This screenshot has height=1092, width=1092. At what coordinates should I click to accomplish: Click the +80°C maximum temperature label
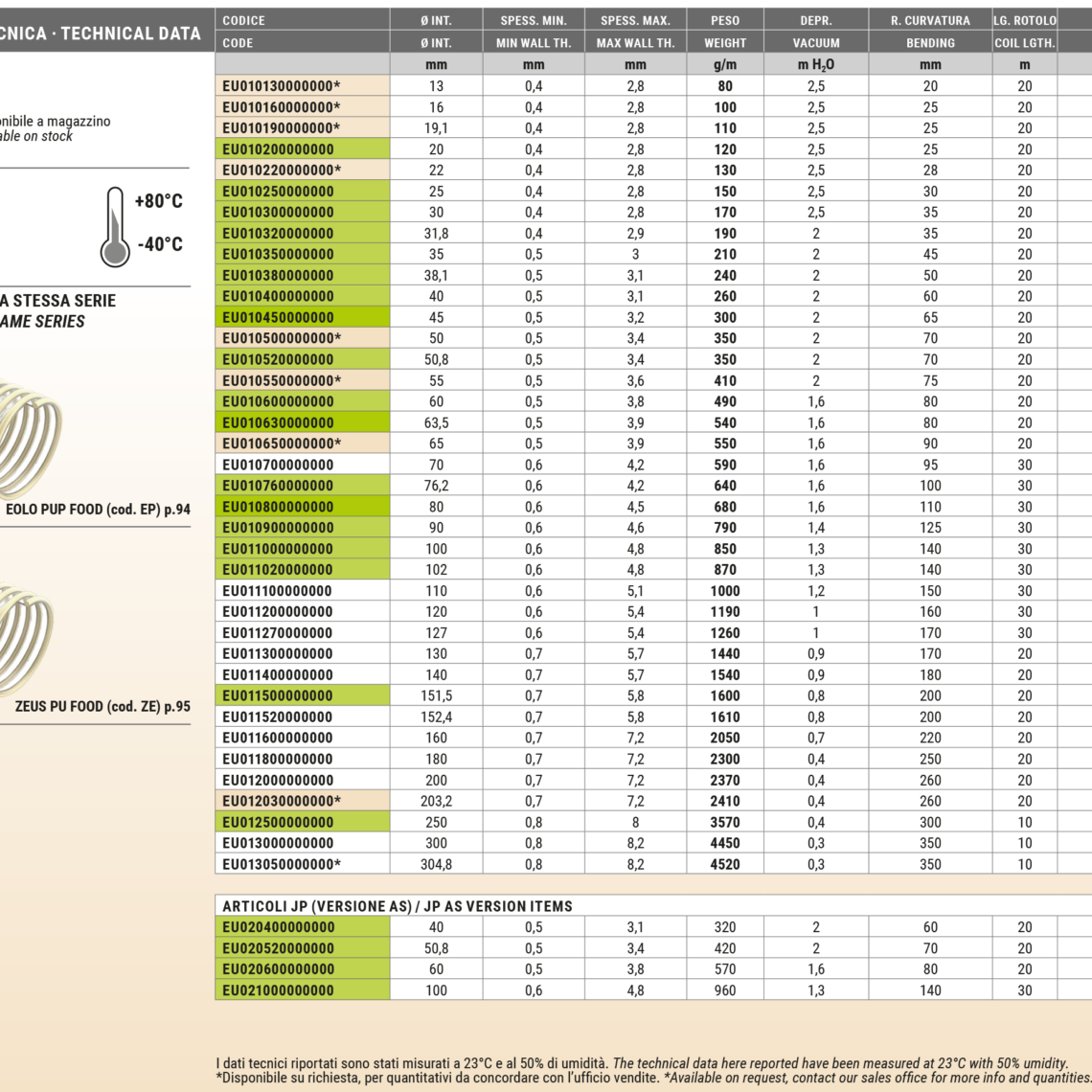point(158,201)
